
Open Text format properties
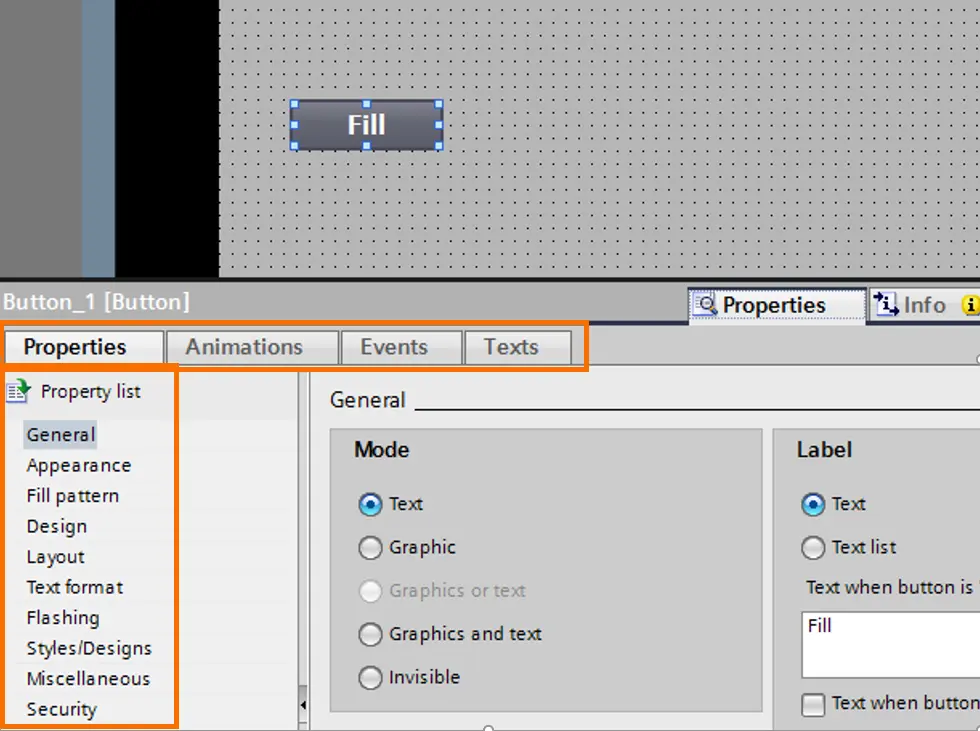tap(75, 587)
